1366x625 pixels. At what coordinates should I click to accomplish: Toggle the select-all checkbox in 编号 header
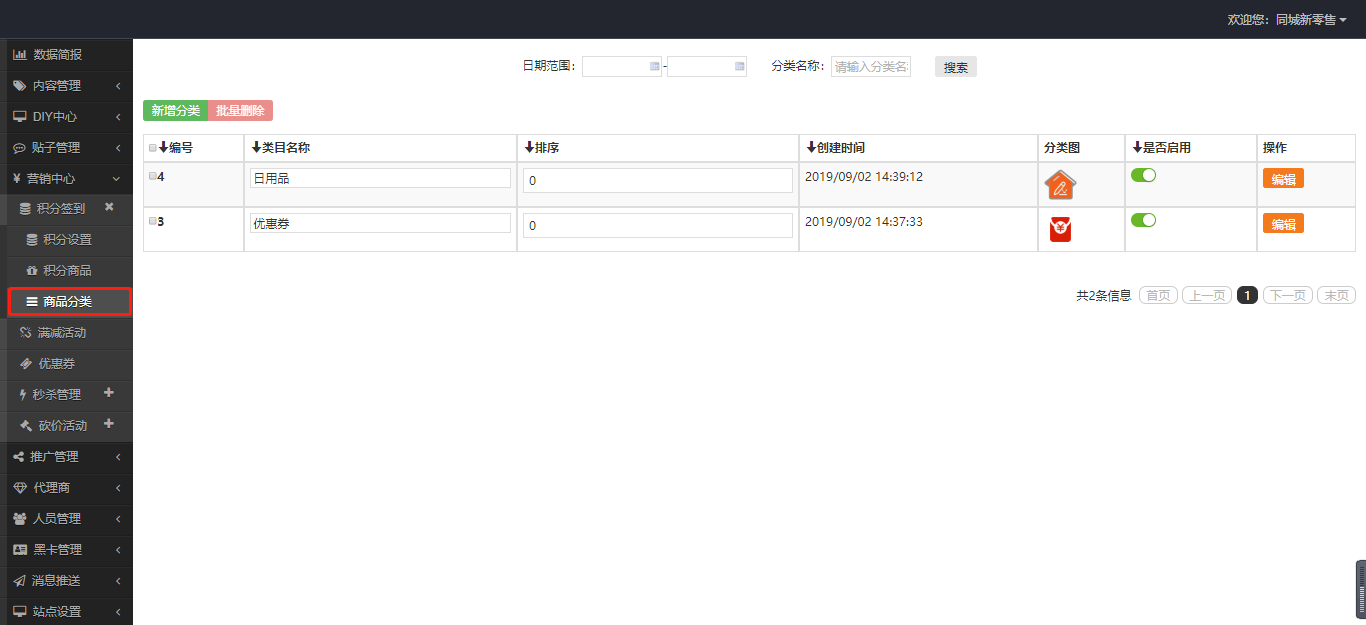pos(153,148)
